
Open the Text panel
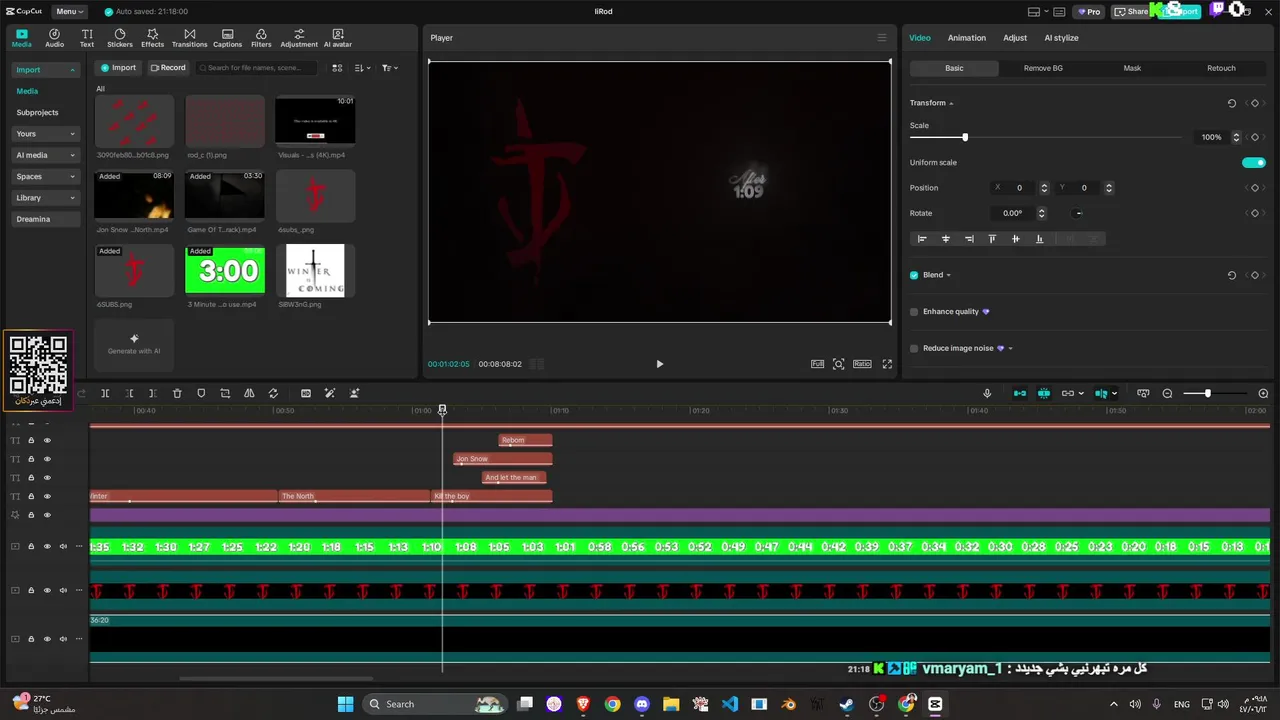coord(87,38)
